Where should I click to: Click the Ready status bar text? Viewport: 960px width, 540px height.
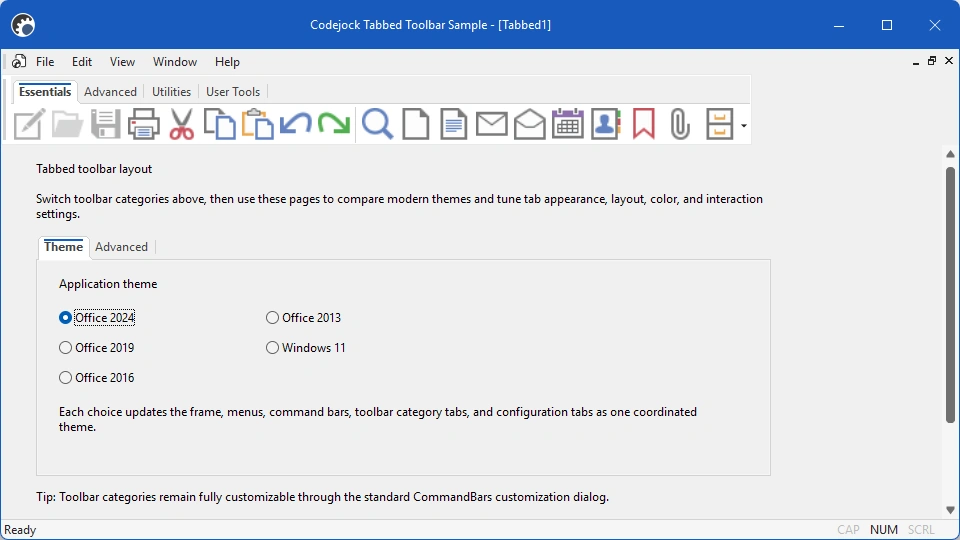(x=20, y=530)
